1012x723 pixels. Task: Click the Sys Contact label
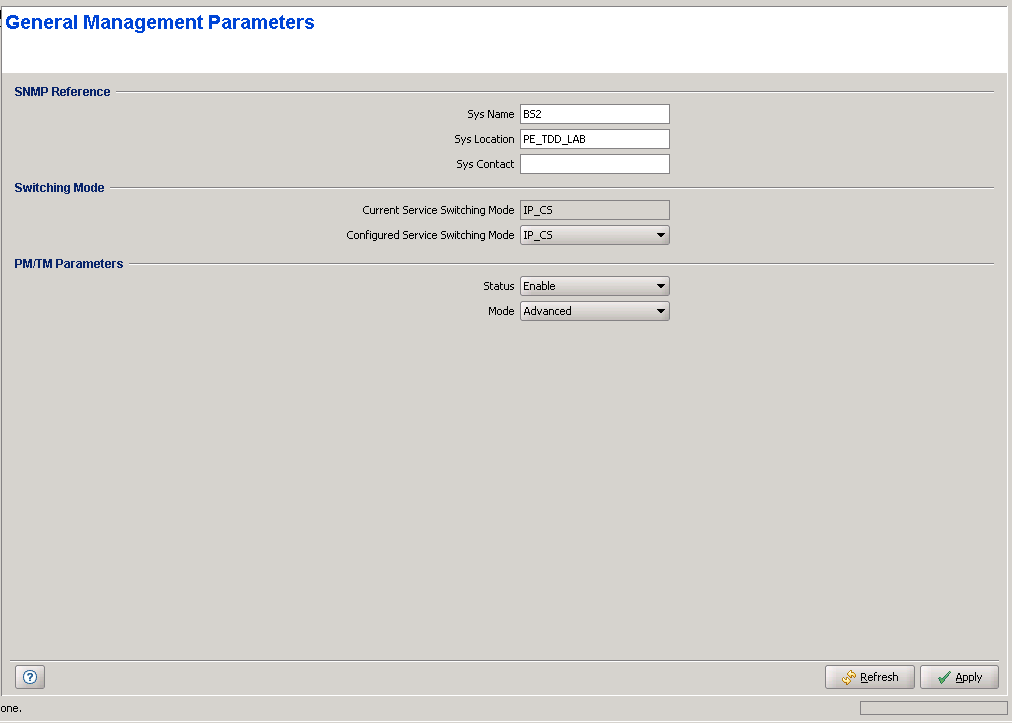click(485, 164)
